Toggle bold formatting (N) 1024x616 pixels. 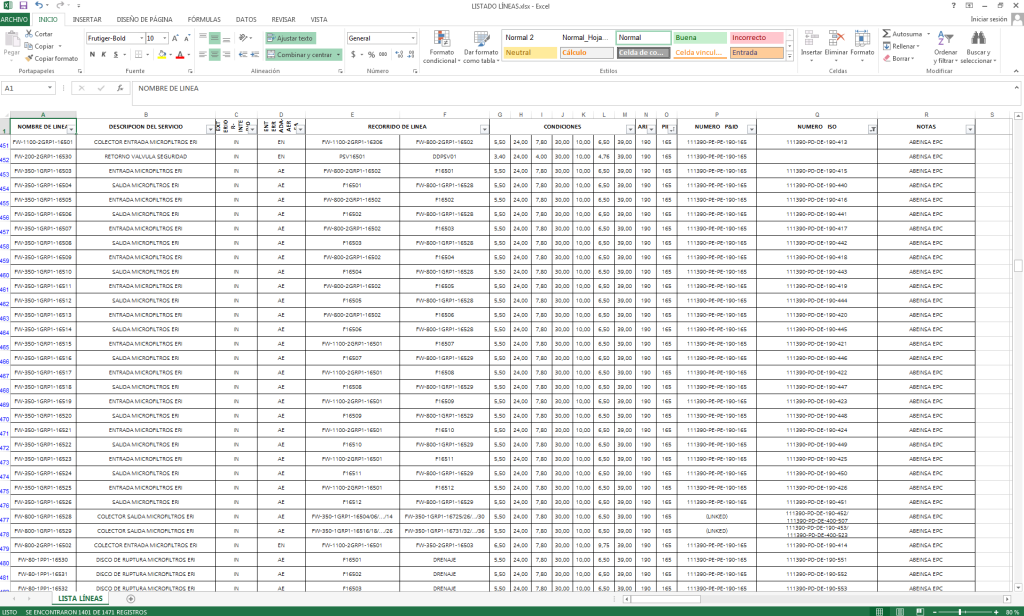point(90,54)
